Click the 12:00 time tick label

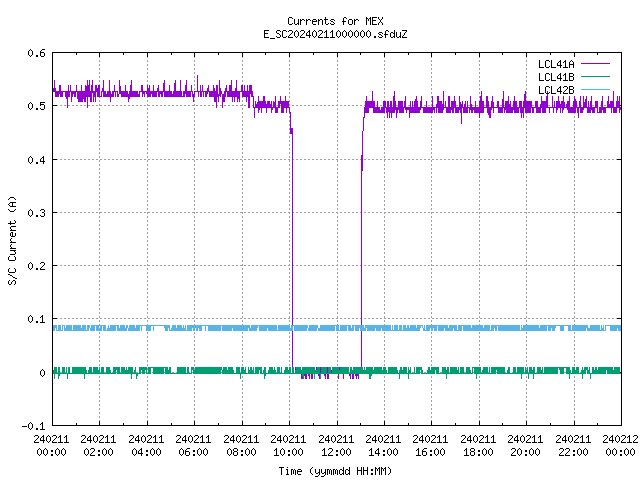336,452
